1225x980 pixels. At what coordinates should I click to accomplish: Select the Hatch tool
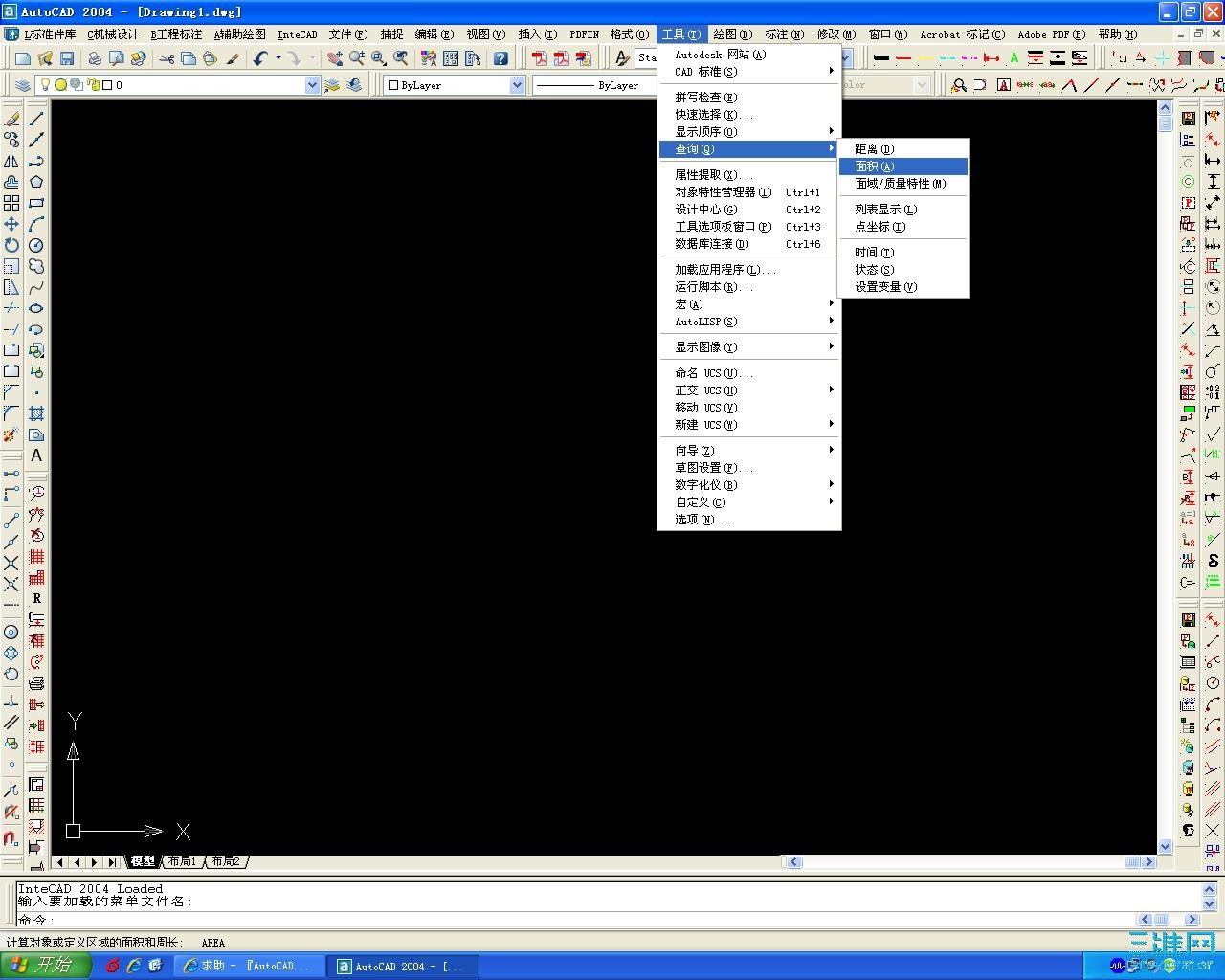36,413
